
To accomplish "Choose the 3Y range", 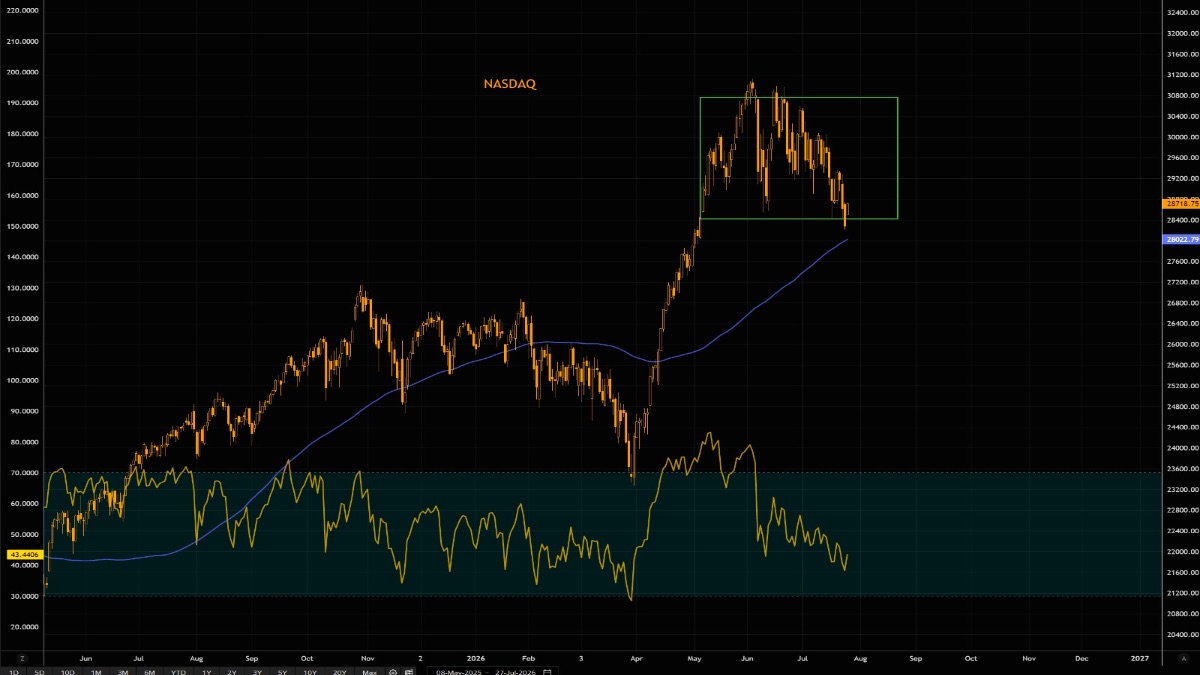I will [257, 672].
